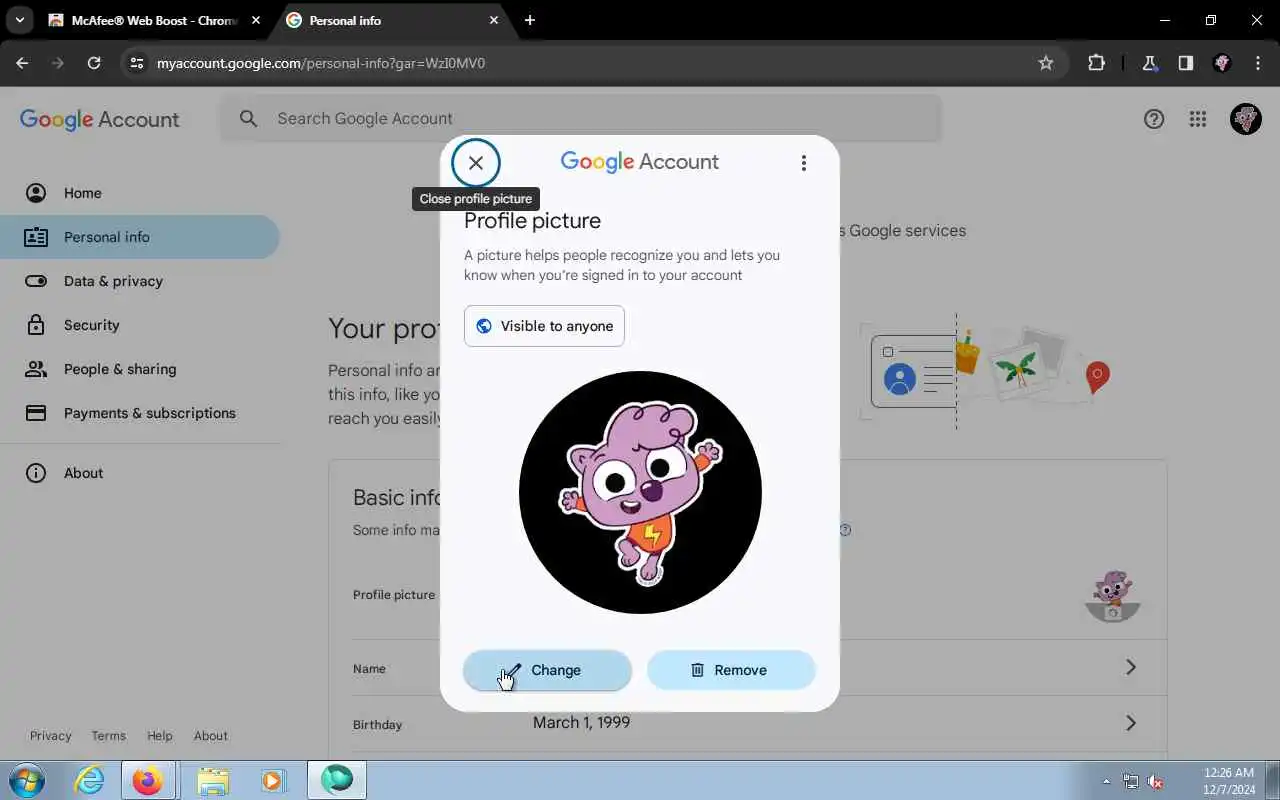Close the McAfee Web Boost tab
This screenshot has height=800, width=1280.
pos(255,20)
